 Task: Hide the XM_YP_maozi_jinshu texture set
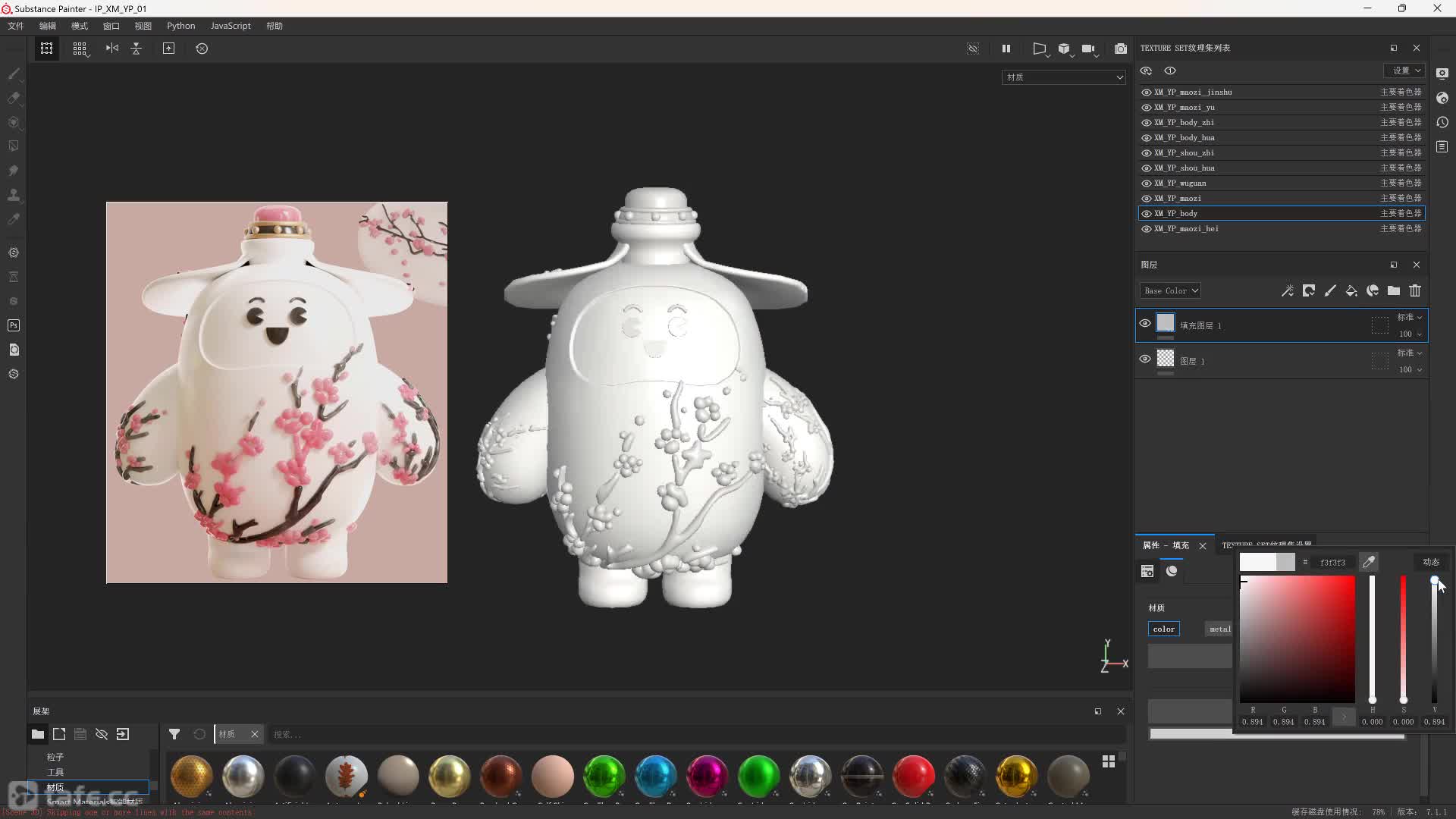pos(1146,93)
